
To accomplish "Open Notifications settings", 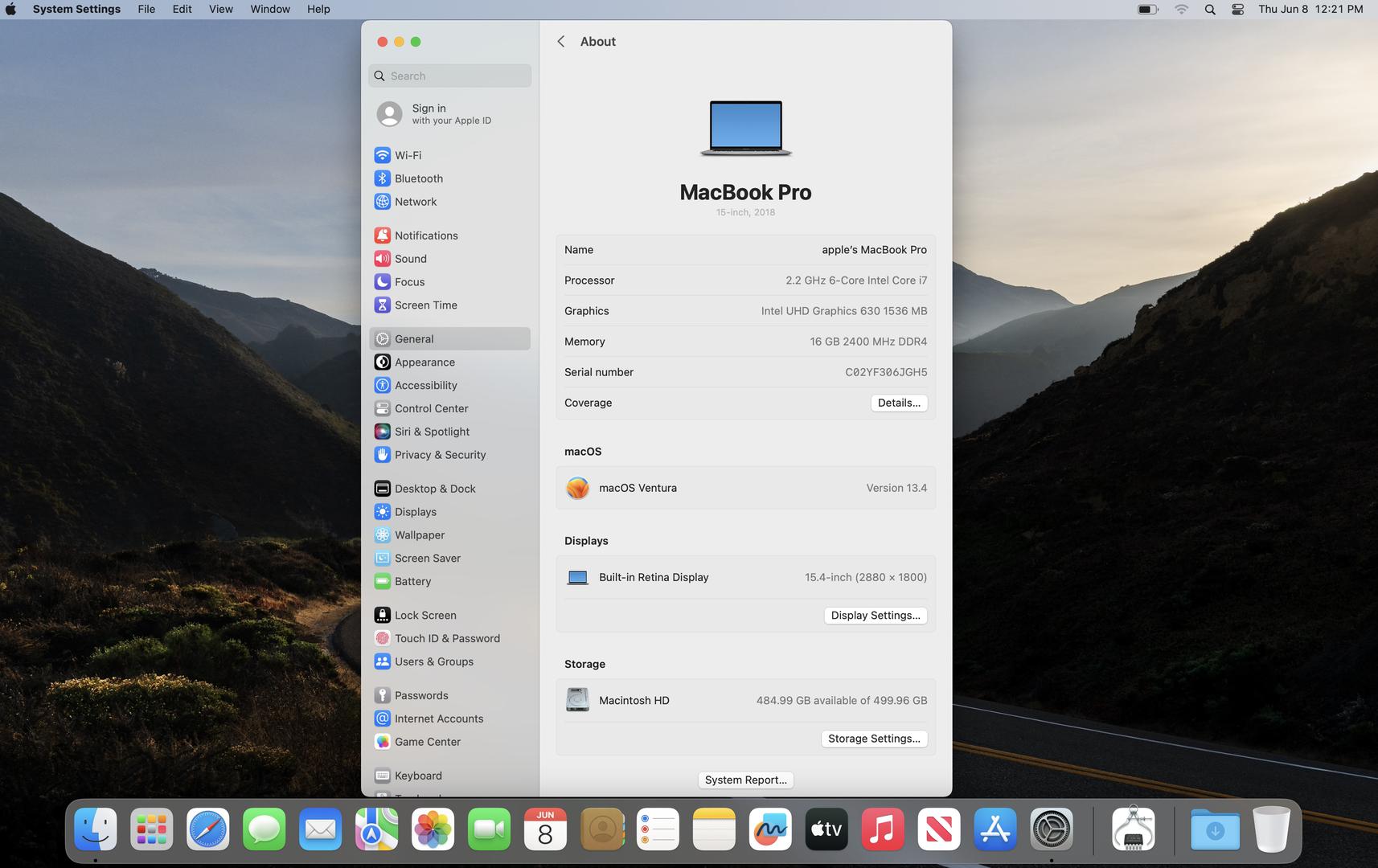I will [x=449, y=235].
